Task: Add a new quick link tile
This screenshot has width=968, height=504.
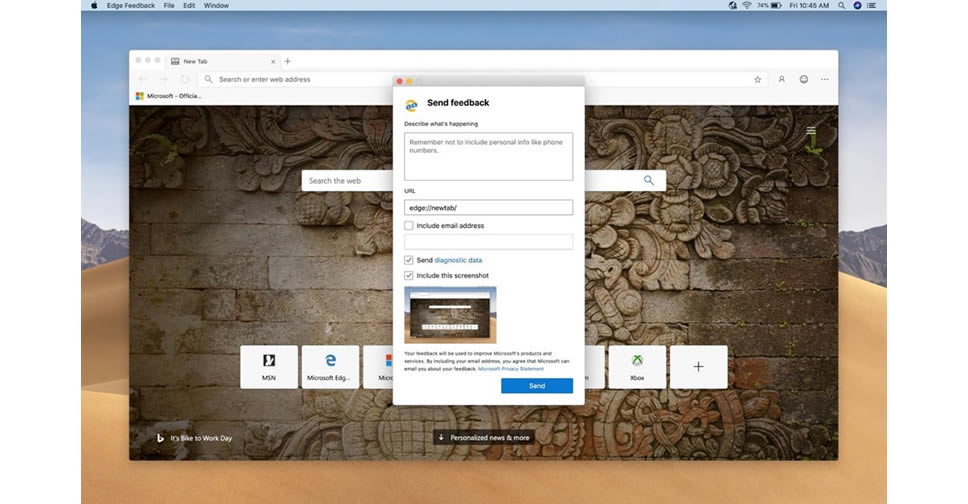Action: [698, 367]
